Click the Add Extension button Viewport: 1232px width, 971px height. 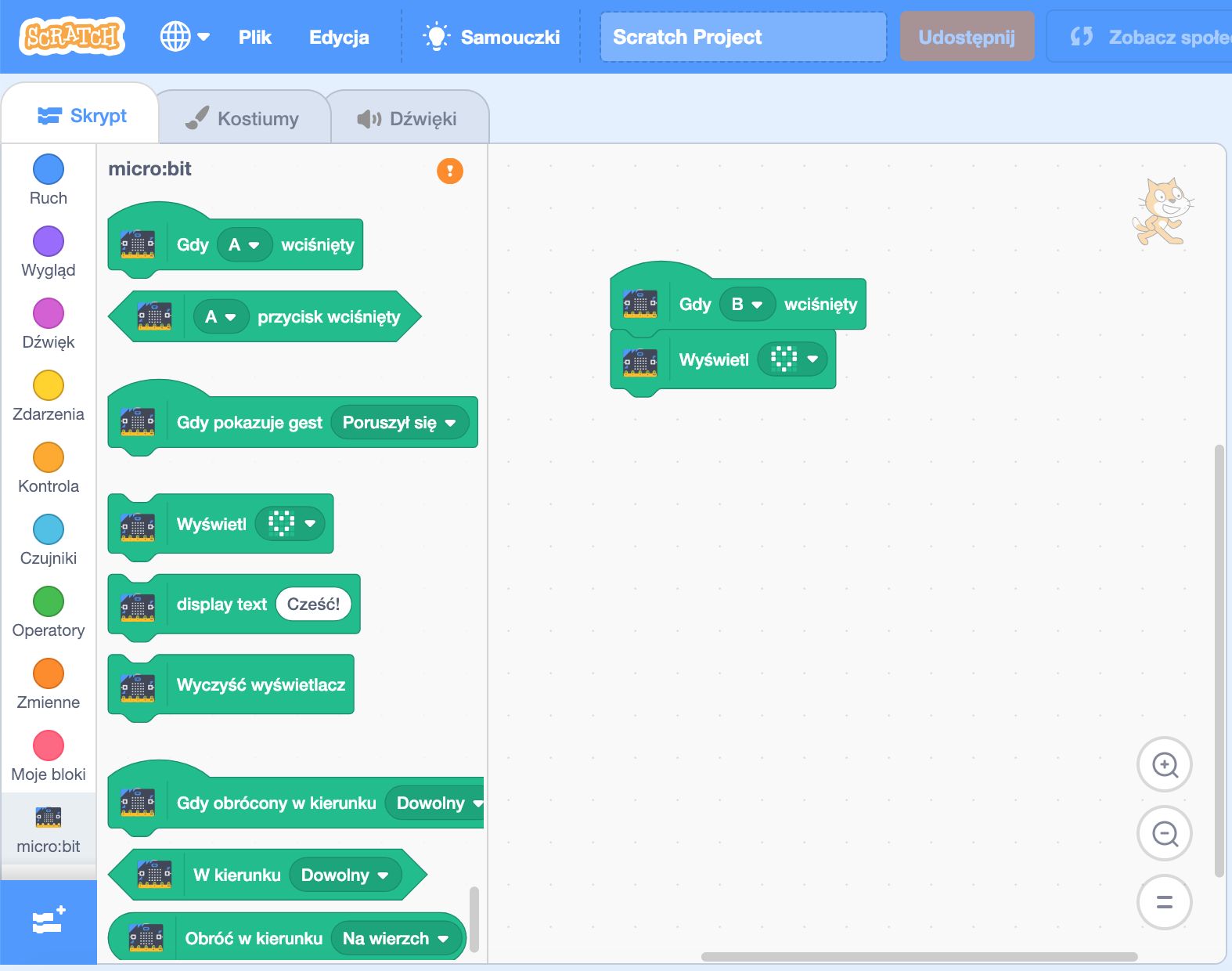tap(49, 922)
